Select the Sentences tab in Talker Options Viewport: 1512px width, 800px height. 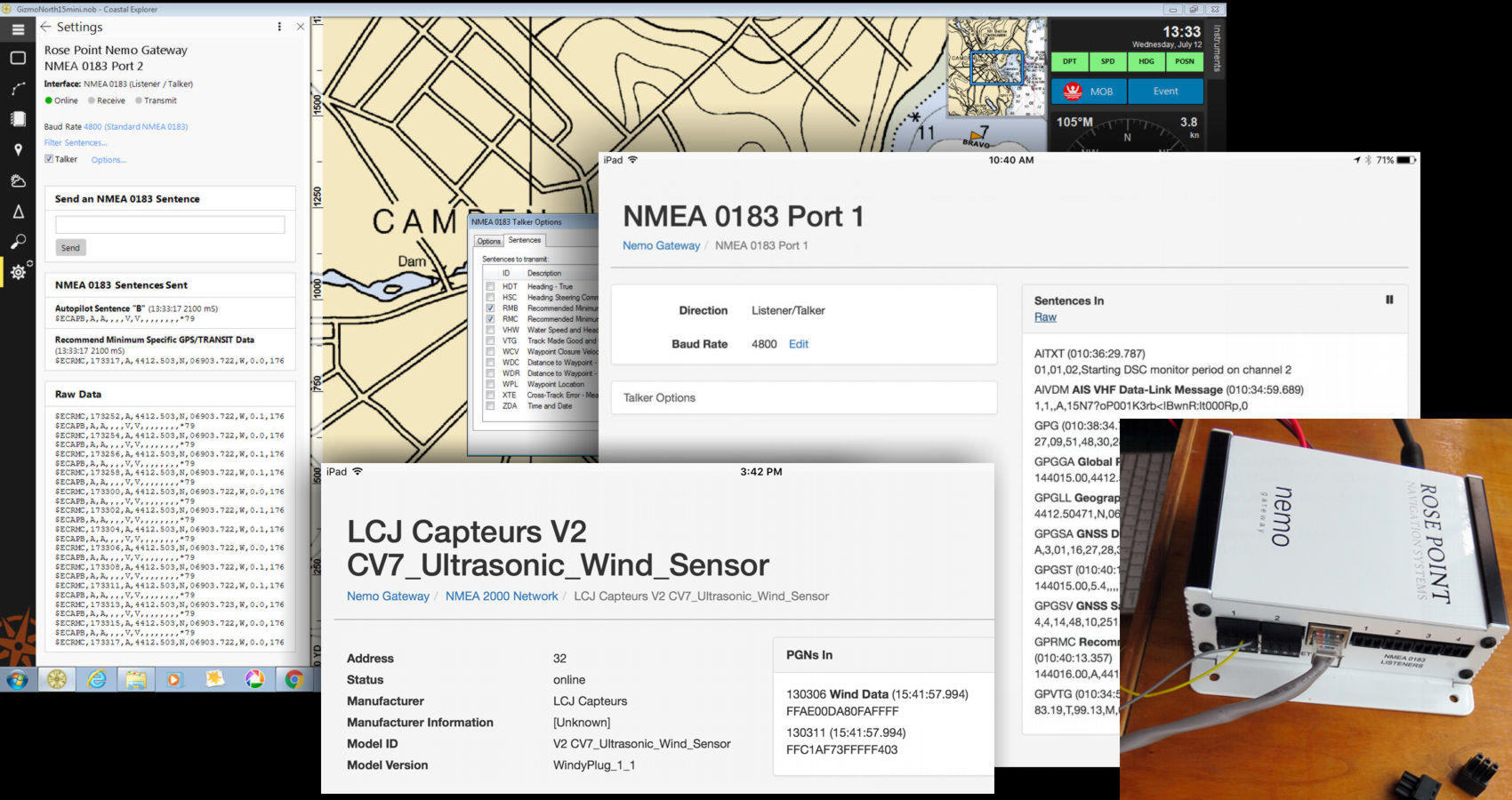[525, 240]
